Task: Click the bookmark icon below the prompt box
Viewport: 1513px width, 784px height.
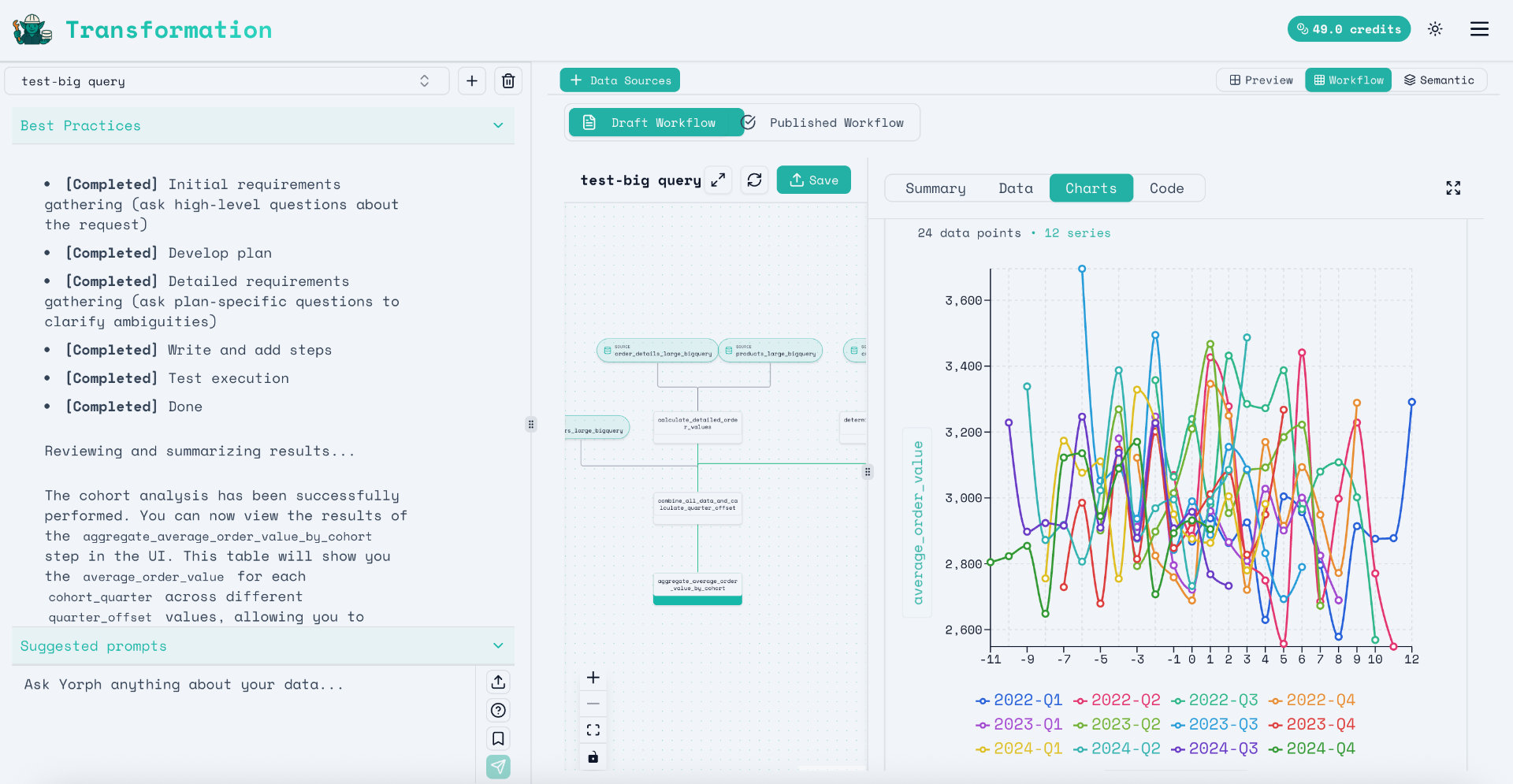Action: [498, 738]
